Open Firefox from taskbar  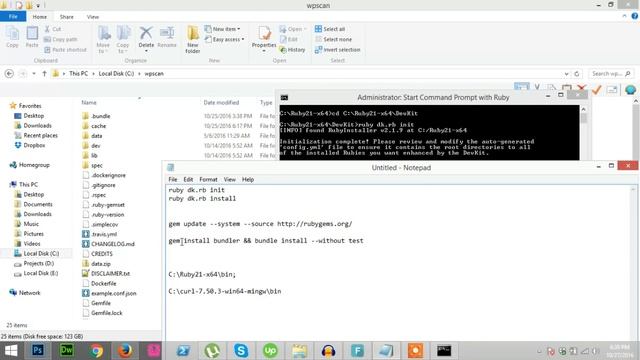pyautogui.click(x=125, y=351)
